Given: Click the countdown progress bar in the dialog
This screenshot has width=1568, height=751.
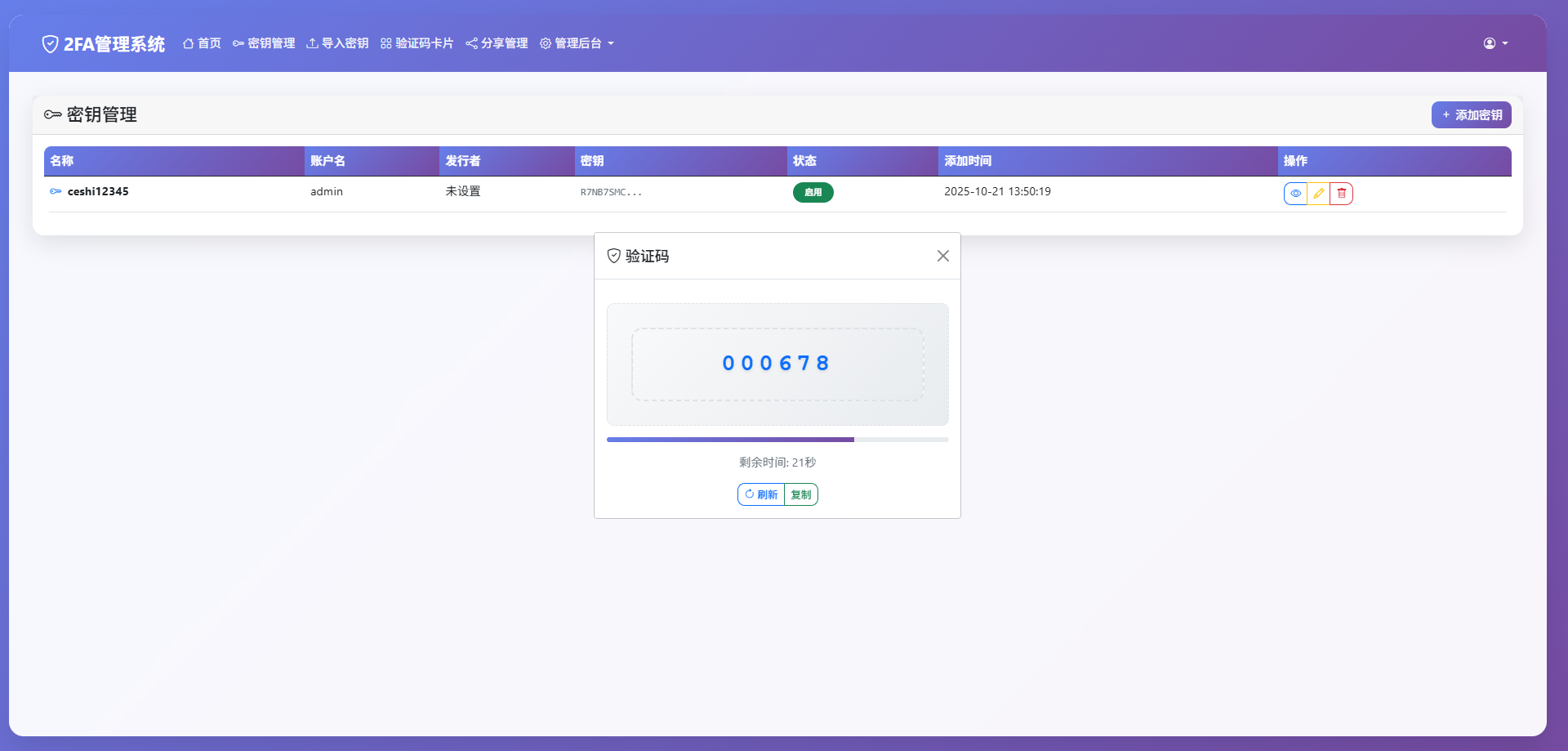Looking at the screenshot, I should [x=777, y=440].
